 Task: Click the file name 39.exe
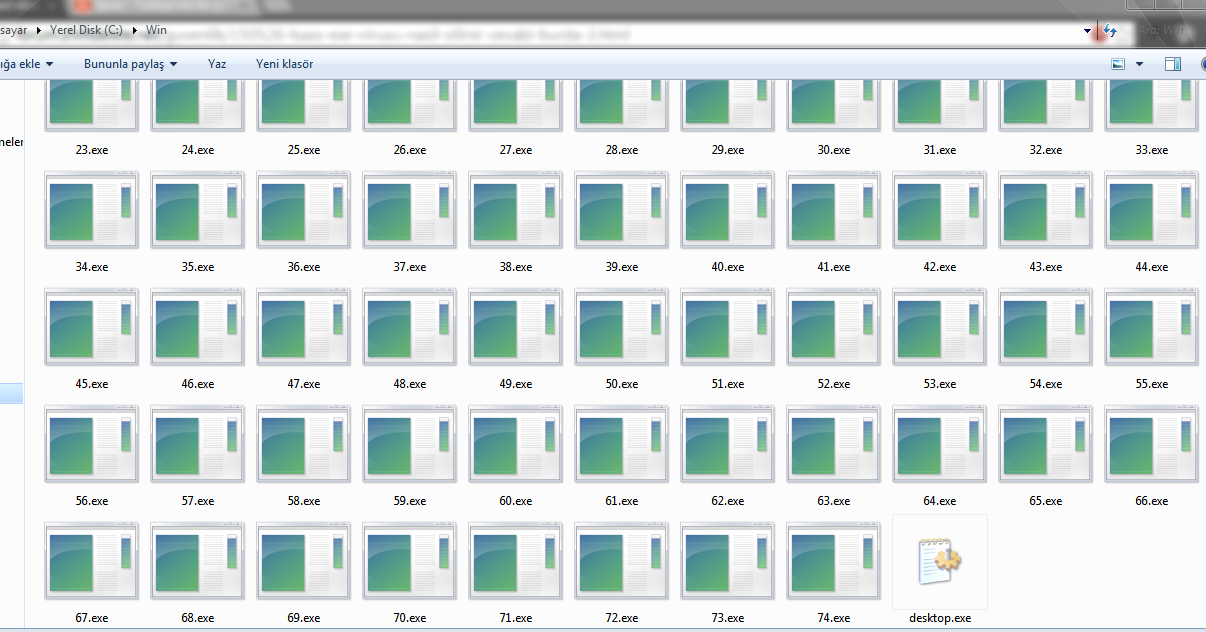pyautogui.click(x=622, y=267)
